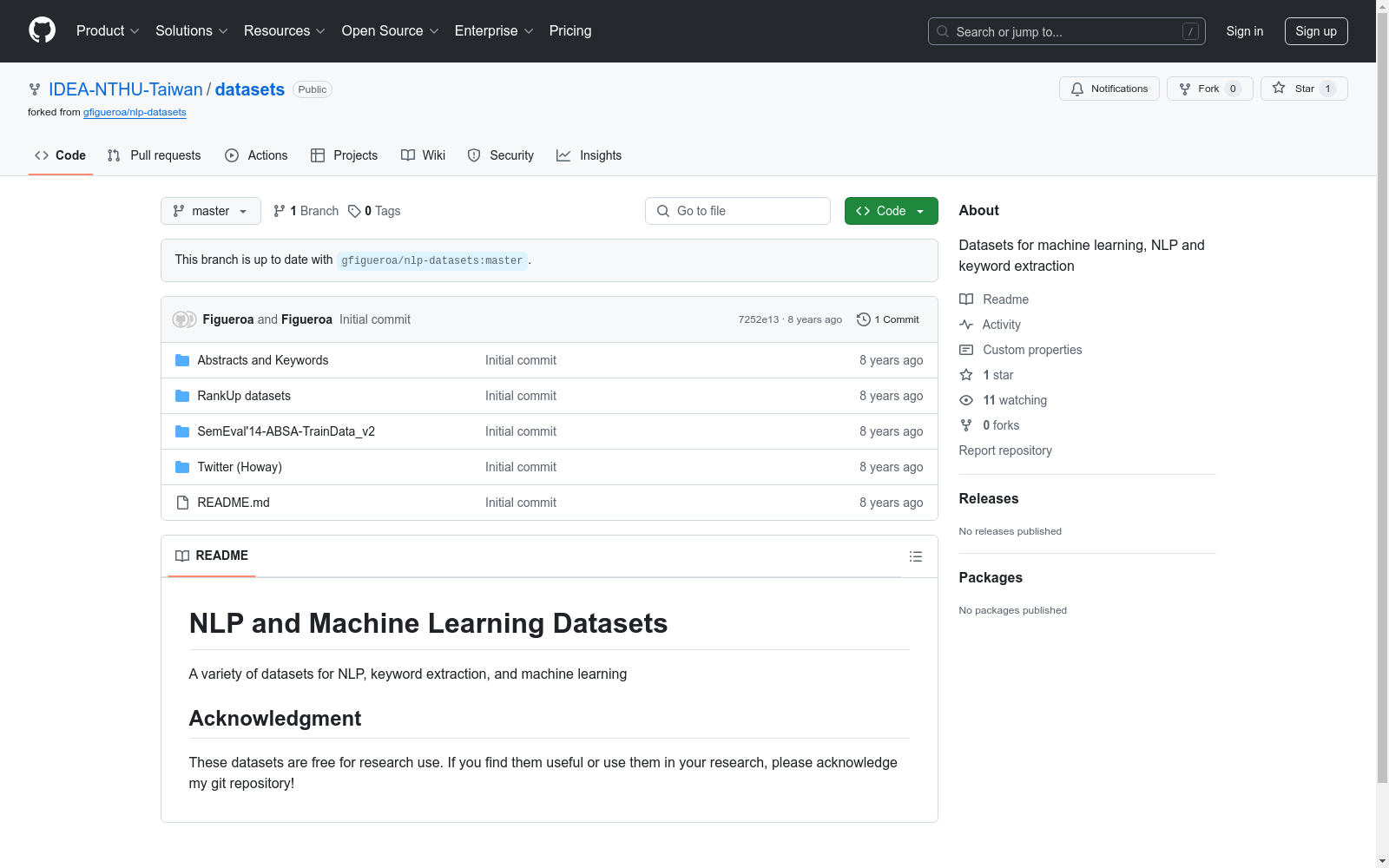This screenshot has width=1389, height=868.
Task: View the 1 star stargazers link
Action: pyautogui.click(x=986, y=375)
